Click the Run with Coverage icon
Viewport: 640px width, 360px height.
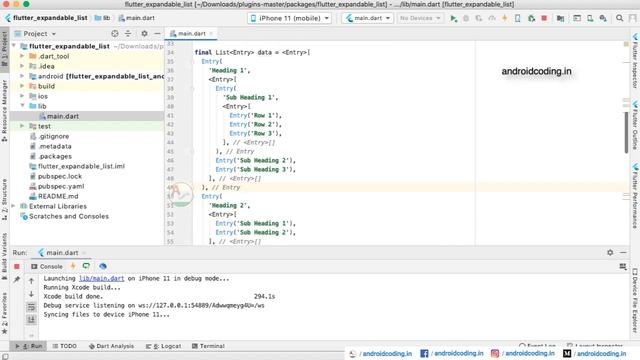pos(479,18)
